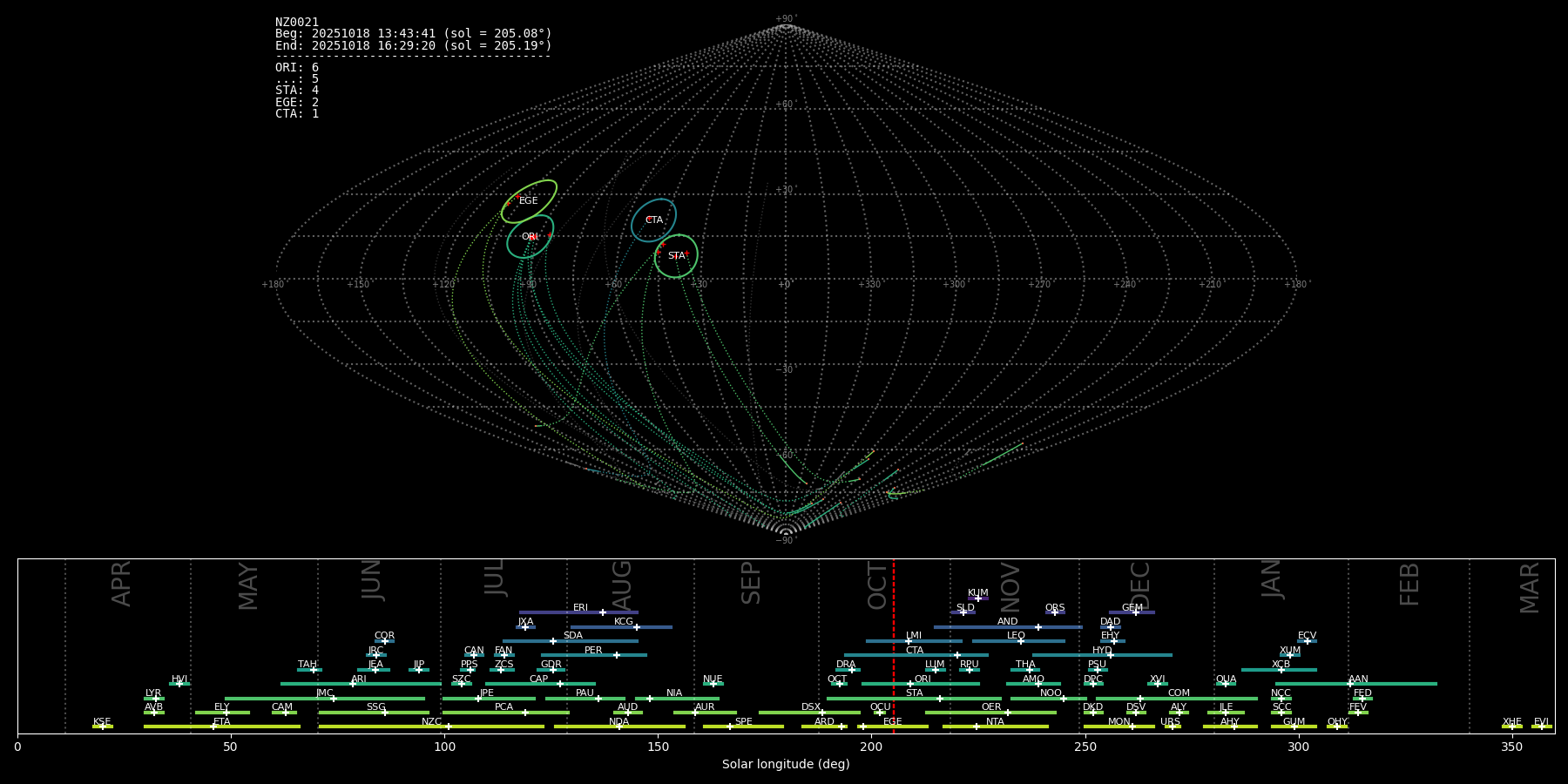Click the KUM shower marker in timeline
The width and height of the screenshot is (1568, 784).
(977, 598)
